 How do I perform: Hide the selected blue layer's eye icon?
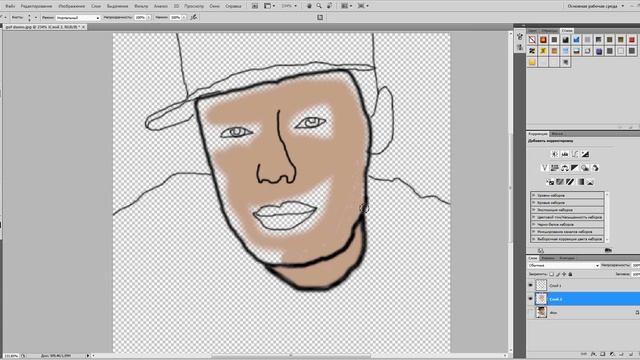click(531, 299)
